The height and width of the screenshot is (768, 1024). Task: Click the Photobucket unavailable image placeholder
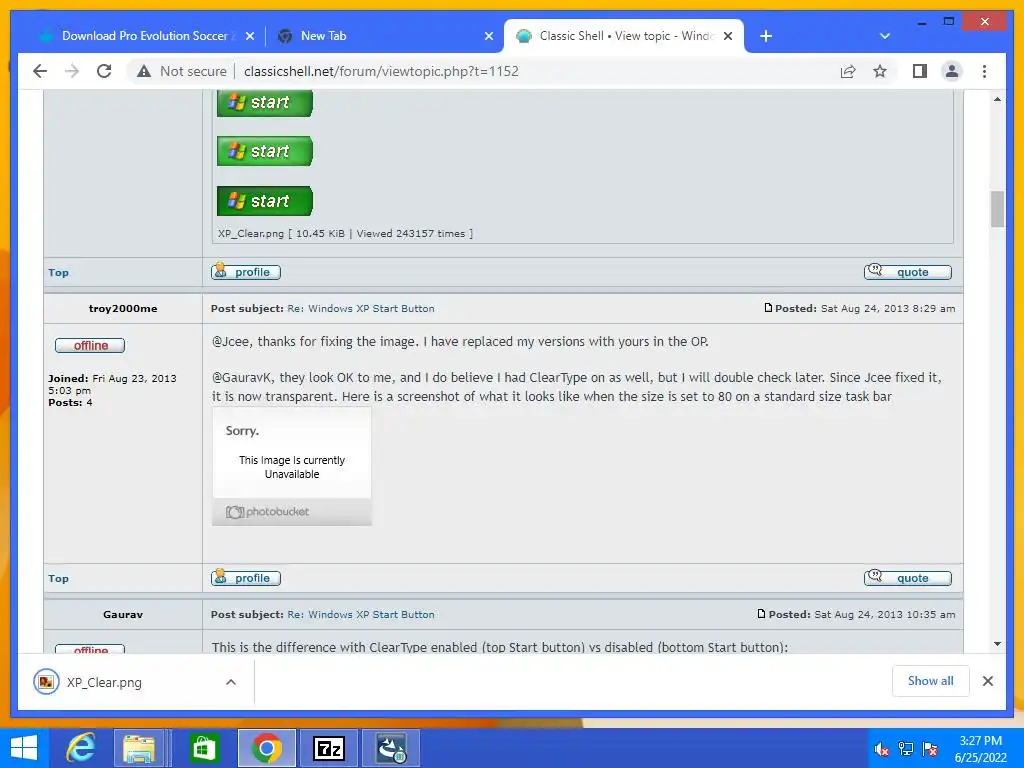pos(292,466)
